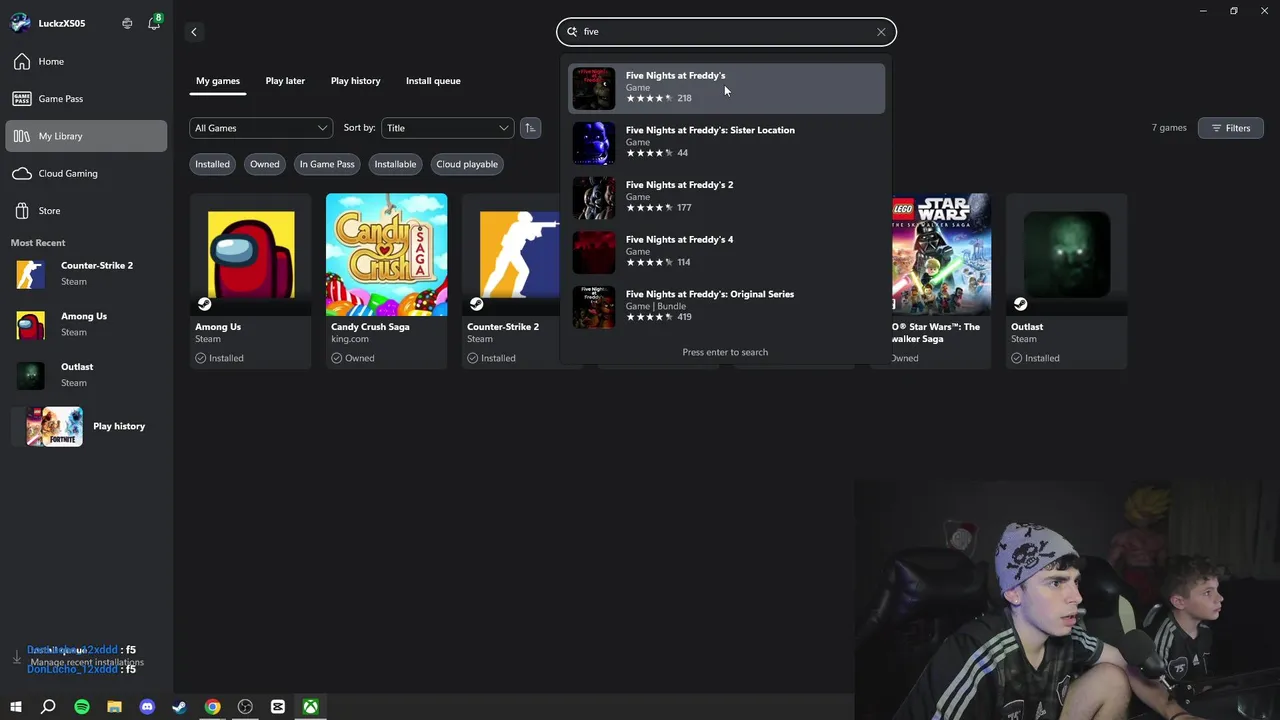Switch to My games tab
The height and width of the screenshot is (720, 1280).
click(x=218, y=81)
